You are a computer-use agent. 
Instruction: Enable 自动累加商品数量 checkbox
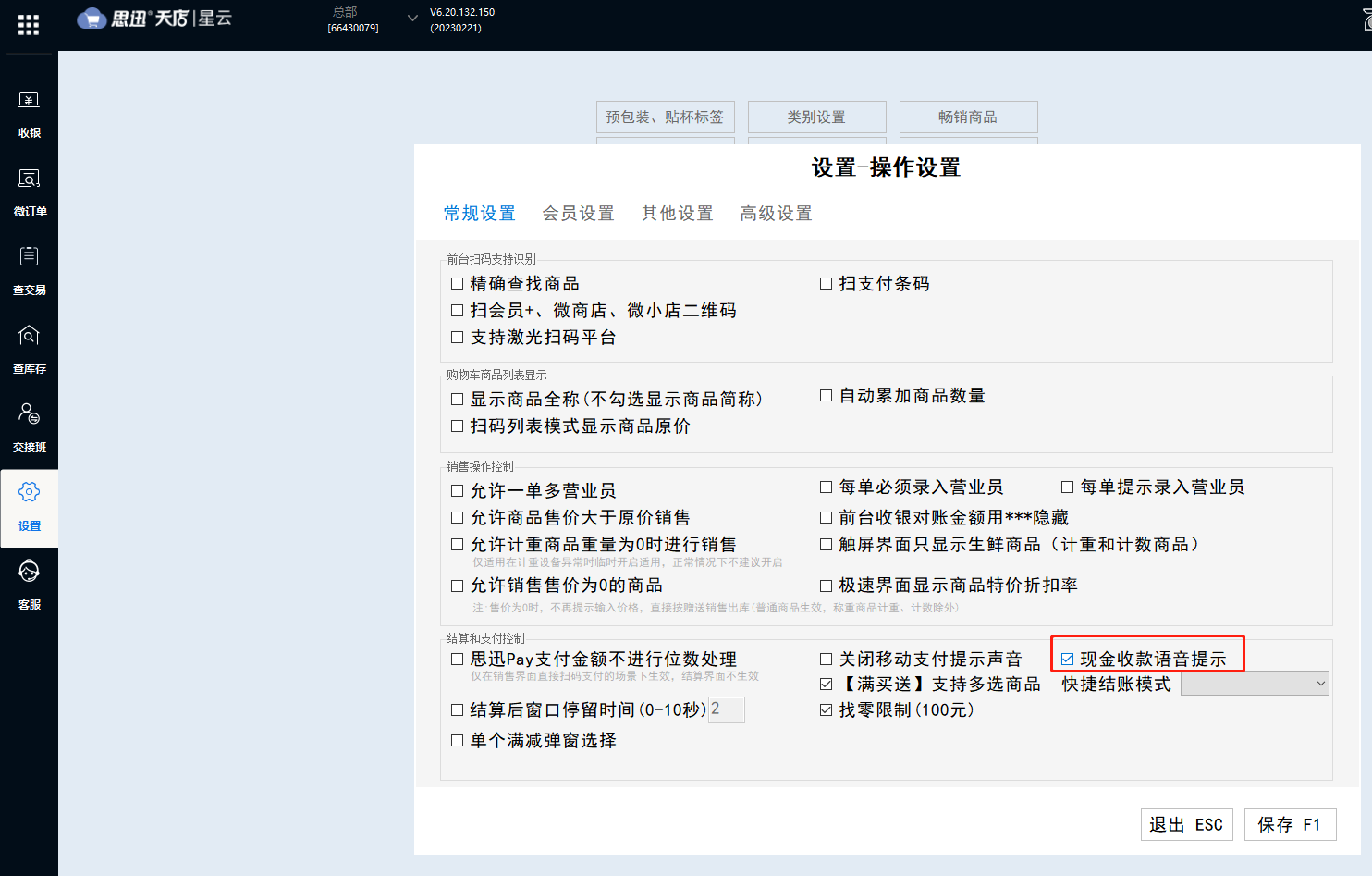[826, 396]
